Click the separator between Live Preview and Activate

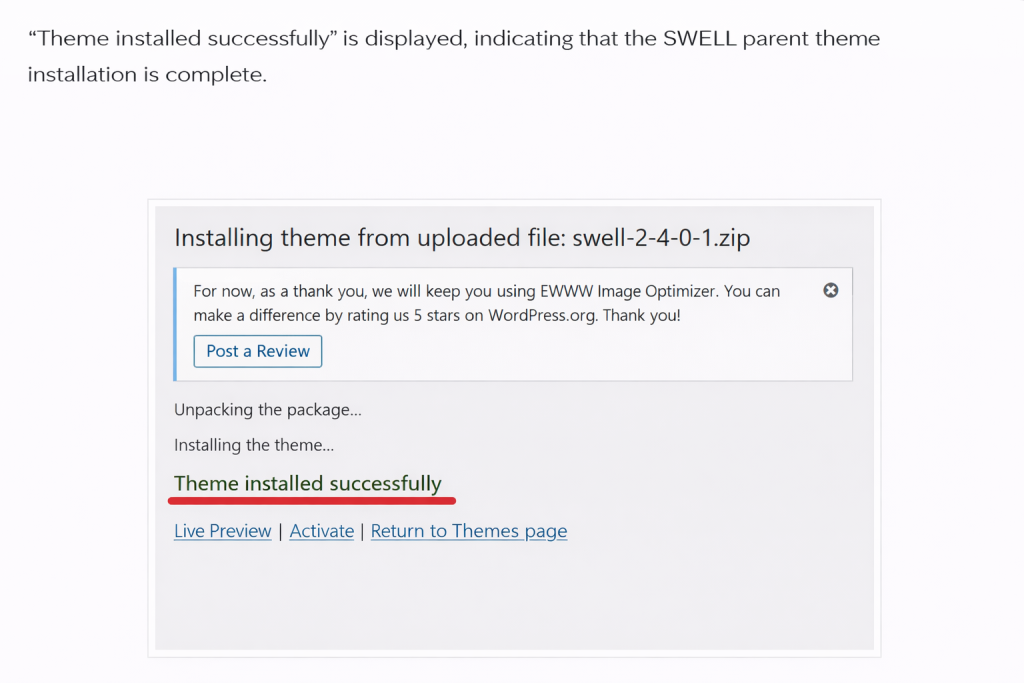(280, 531)
